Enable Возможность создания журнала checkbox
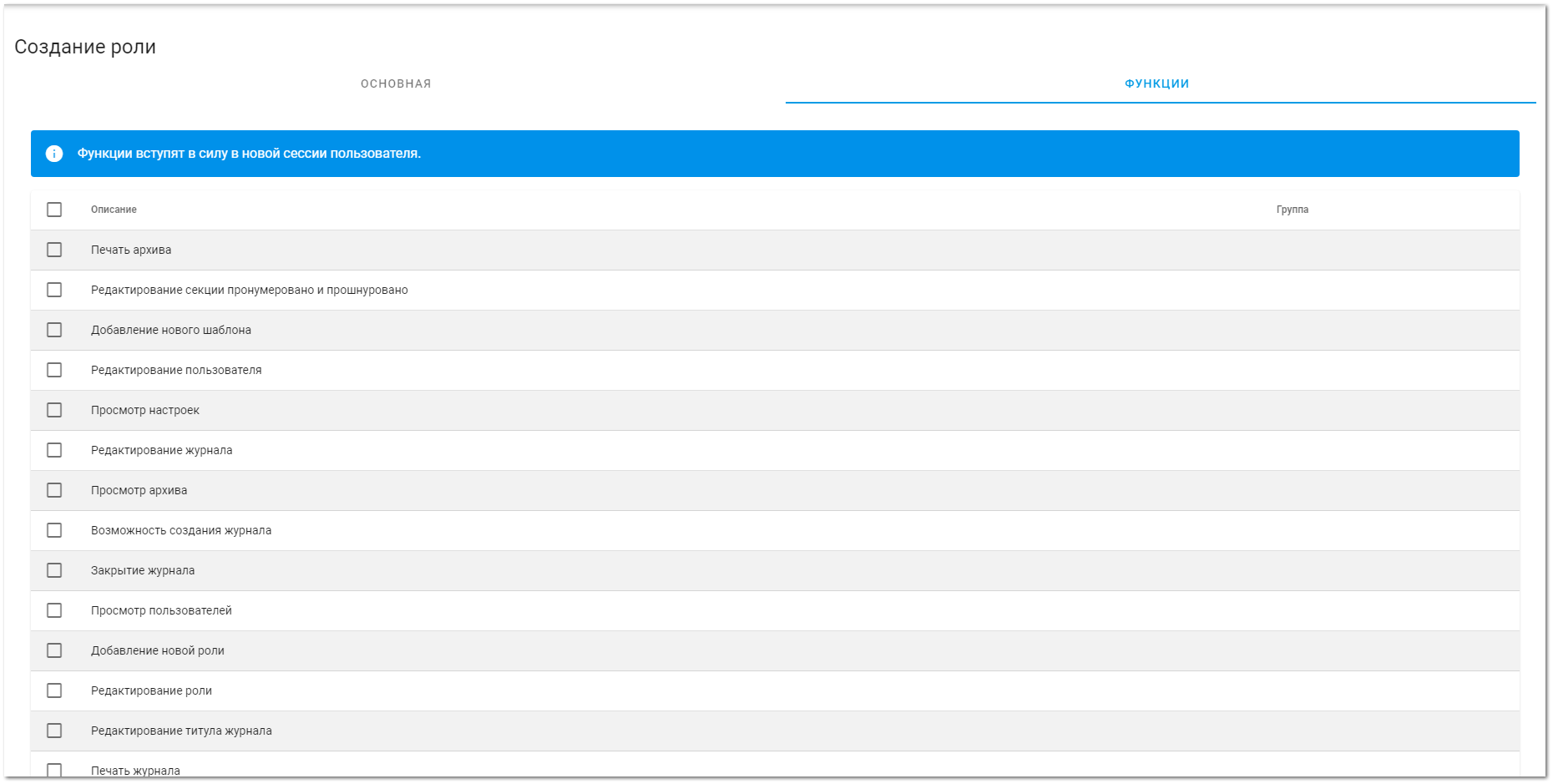Viewport: 1553px width, 784px height. click(x=54, y=530)
